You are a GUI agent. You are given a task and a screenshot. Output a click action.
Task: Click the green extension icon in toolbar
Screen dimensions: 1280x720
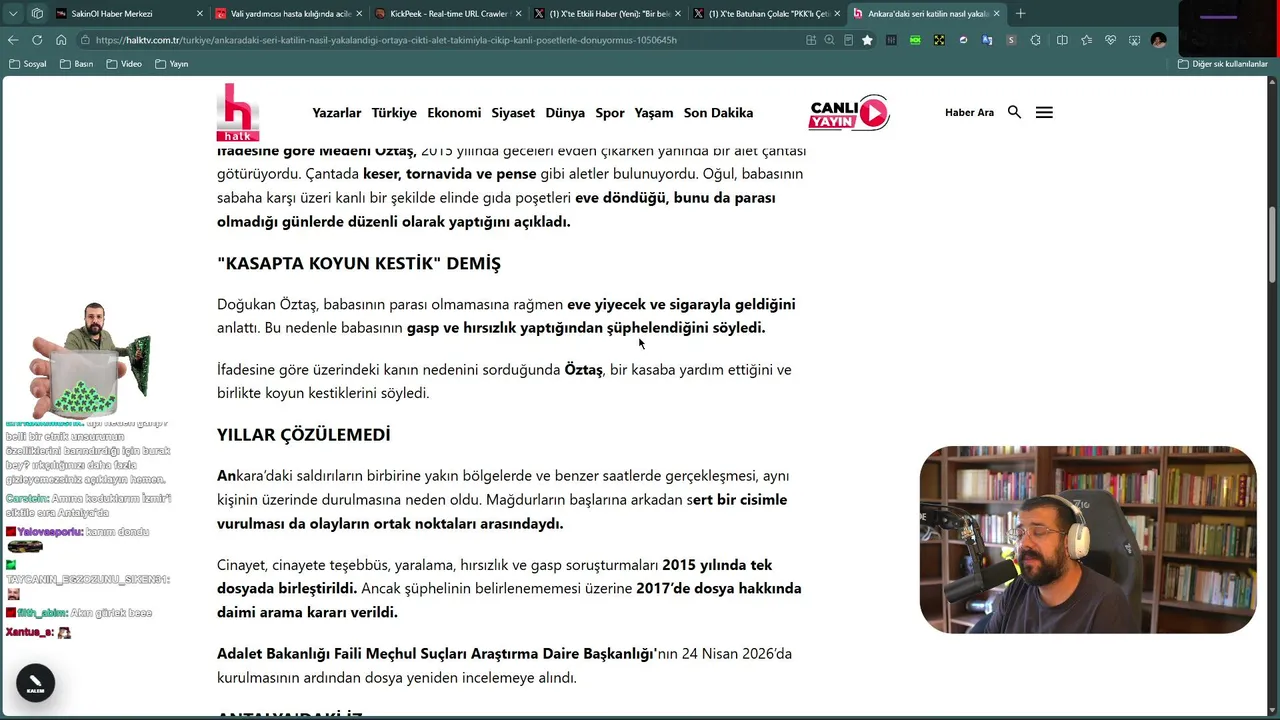pyautogui.click(x=915, y=40)
